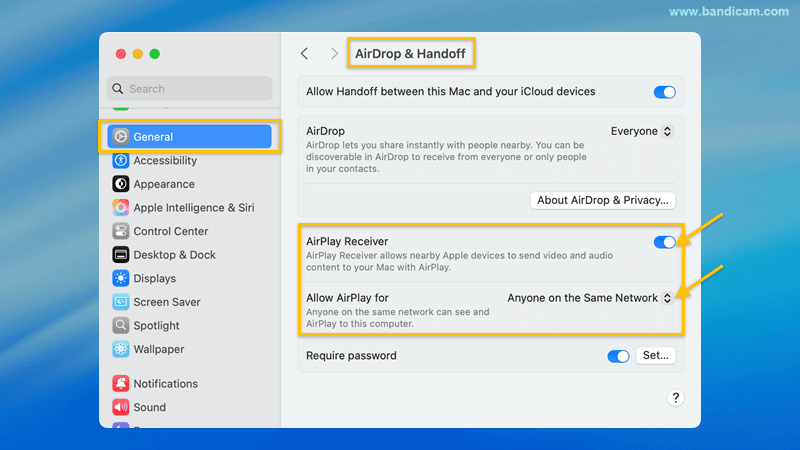
Task: Click the Spotlight magnifier icon in sidebar
Action: 121,326
